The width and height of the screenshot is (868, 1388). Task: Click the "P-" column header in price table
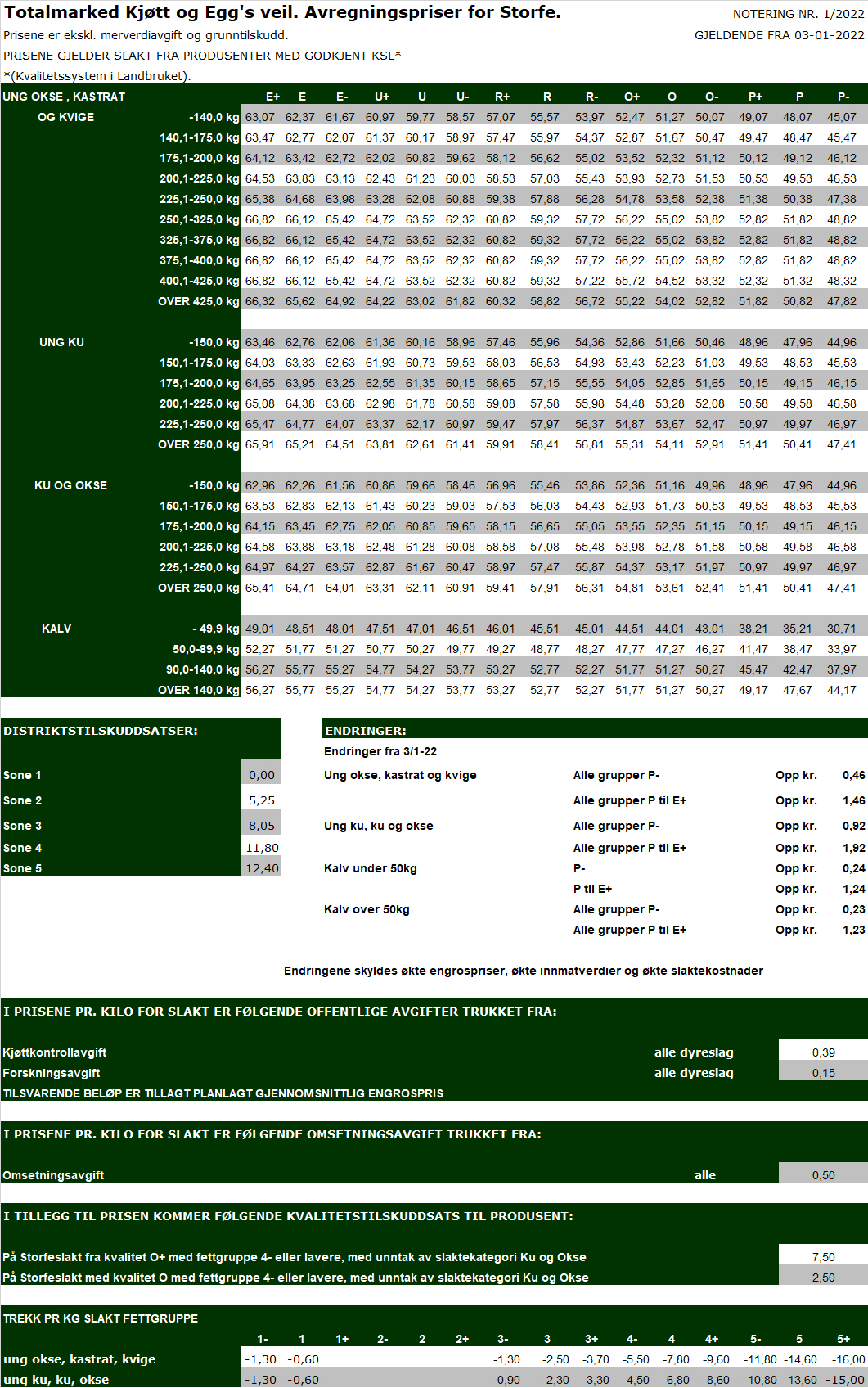coord(843,97)
